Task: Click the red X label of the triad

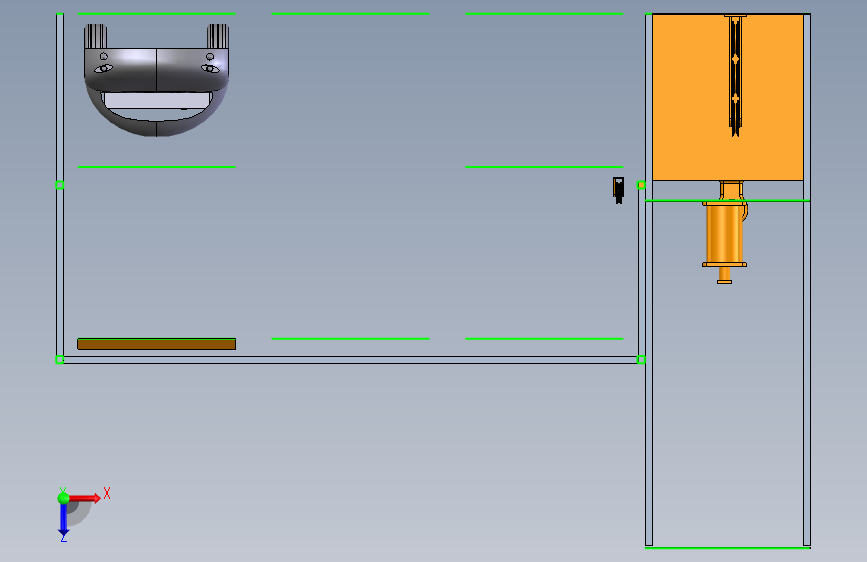Action: 107,493
